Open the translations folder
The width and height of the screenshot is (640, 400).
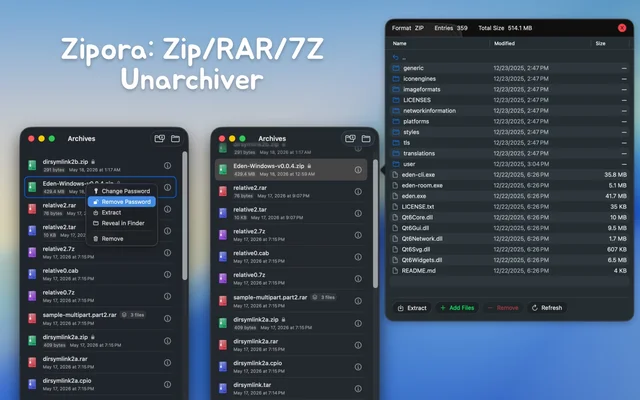[x=509, y=153]
